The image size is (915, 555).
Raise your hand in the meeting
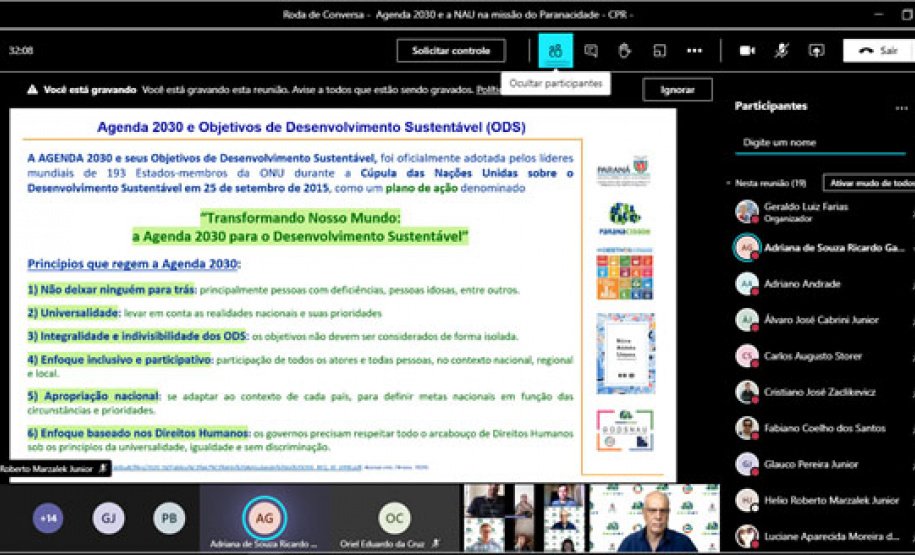point(625,50)
